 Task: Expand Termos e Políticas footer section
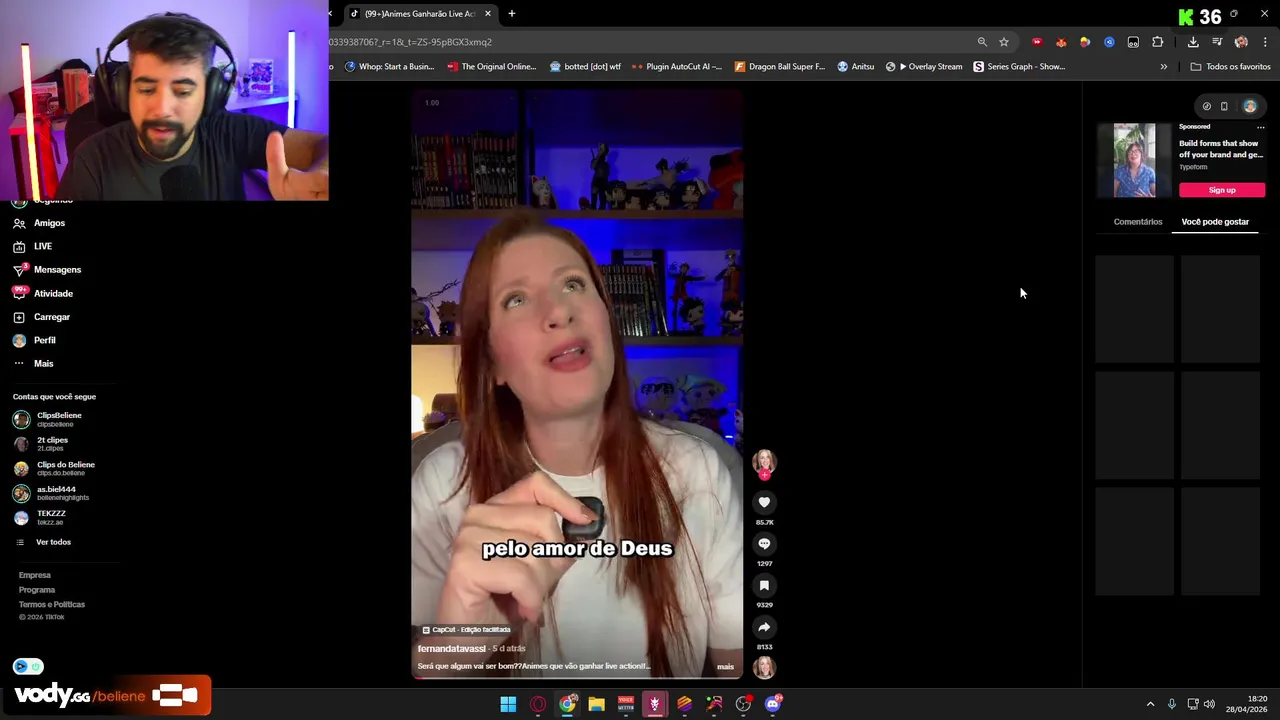point(52,604)
